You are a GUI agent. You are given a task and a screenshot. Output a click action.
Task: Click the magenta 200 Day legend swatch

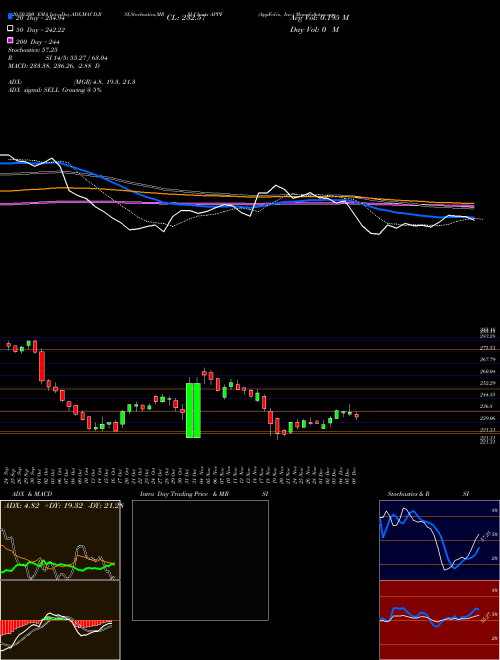[10, 40]
